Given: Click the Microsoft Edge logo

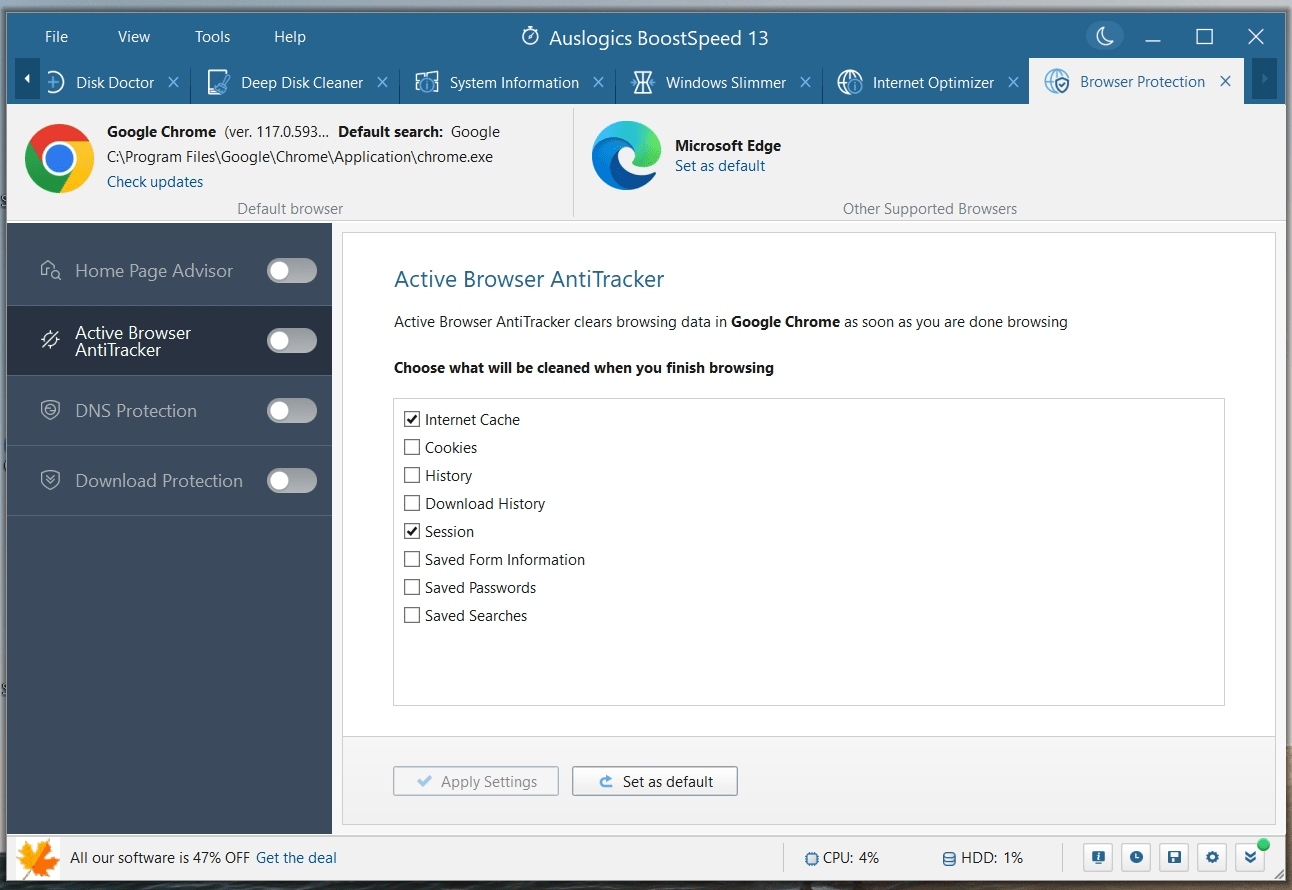Looking at the screenshot, I should (626, 156).
